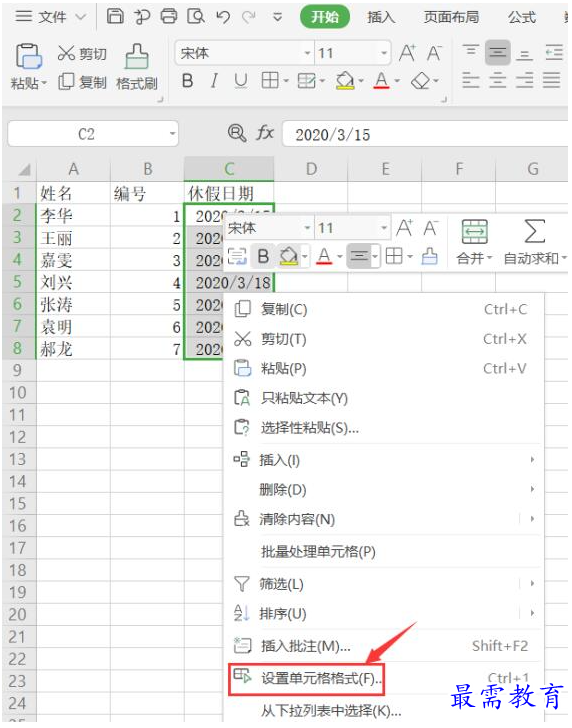The height and width of the screenshot is (728, 572).
Task: Switch to the 公式 tab
Action: point(522,17)
